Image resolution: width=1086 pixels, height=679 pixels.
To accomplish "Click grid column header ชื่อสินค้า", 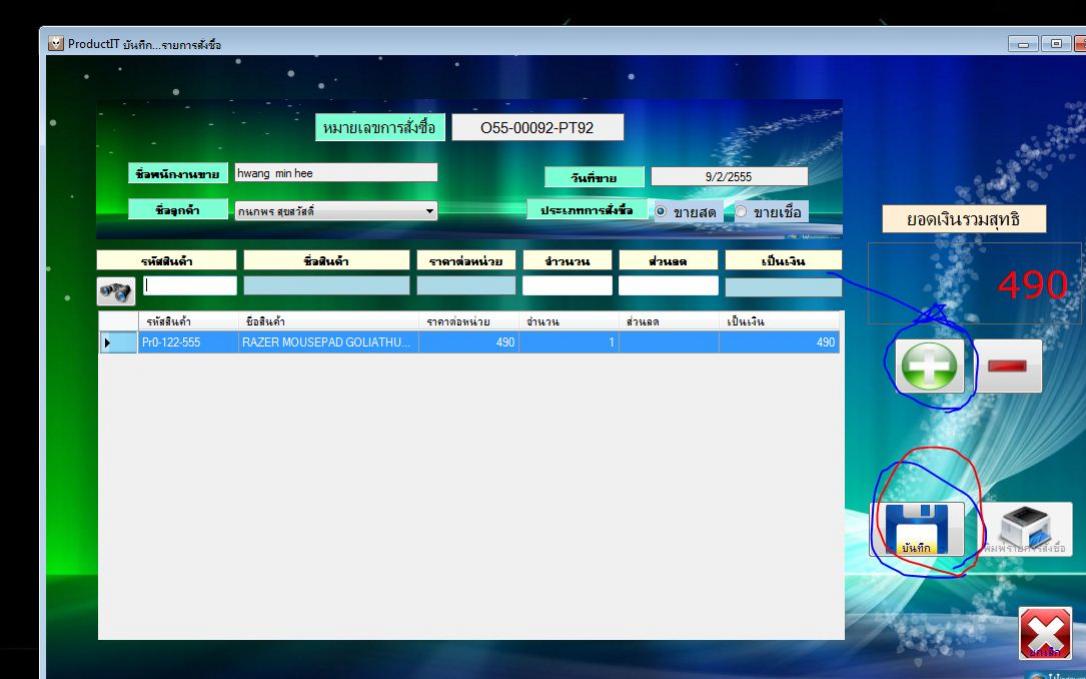I will tap(328, 321).
